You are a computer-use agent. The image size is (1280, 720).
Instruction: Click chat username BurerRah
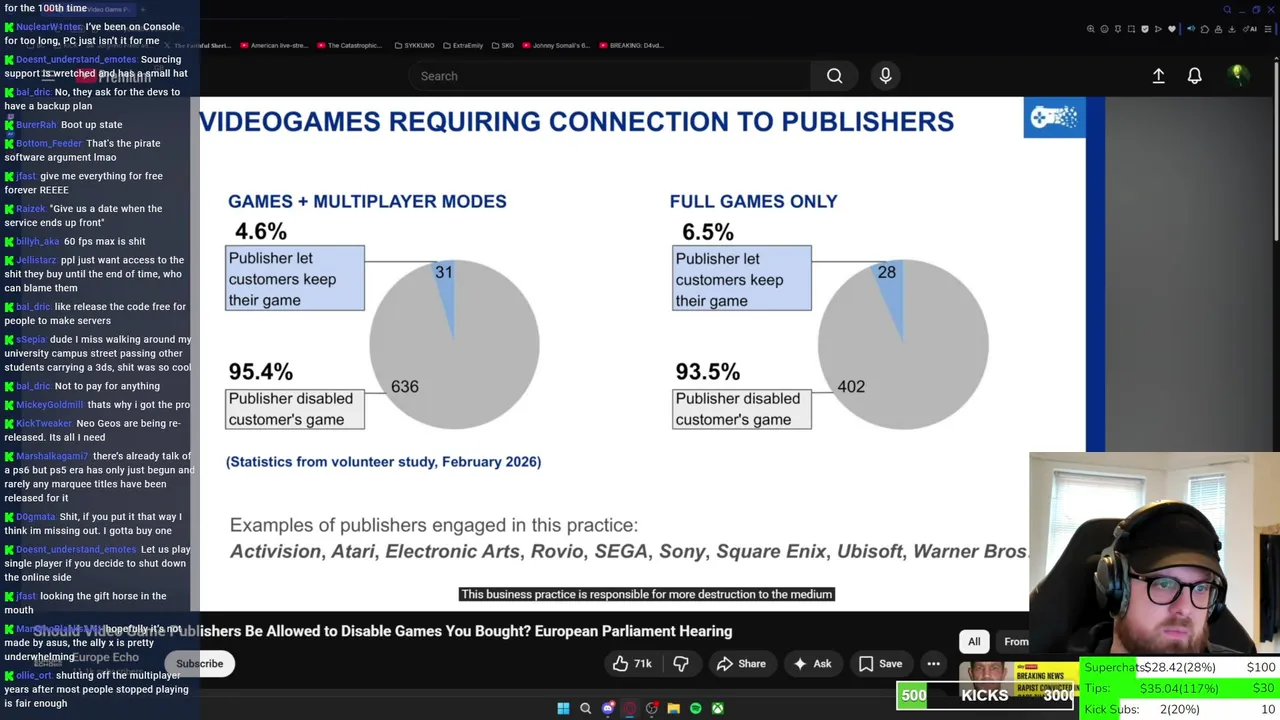[36, 125]
